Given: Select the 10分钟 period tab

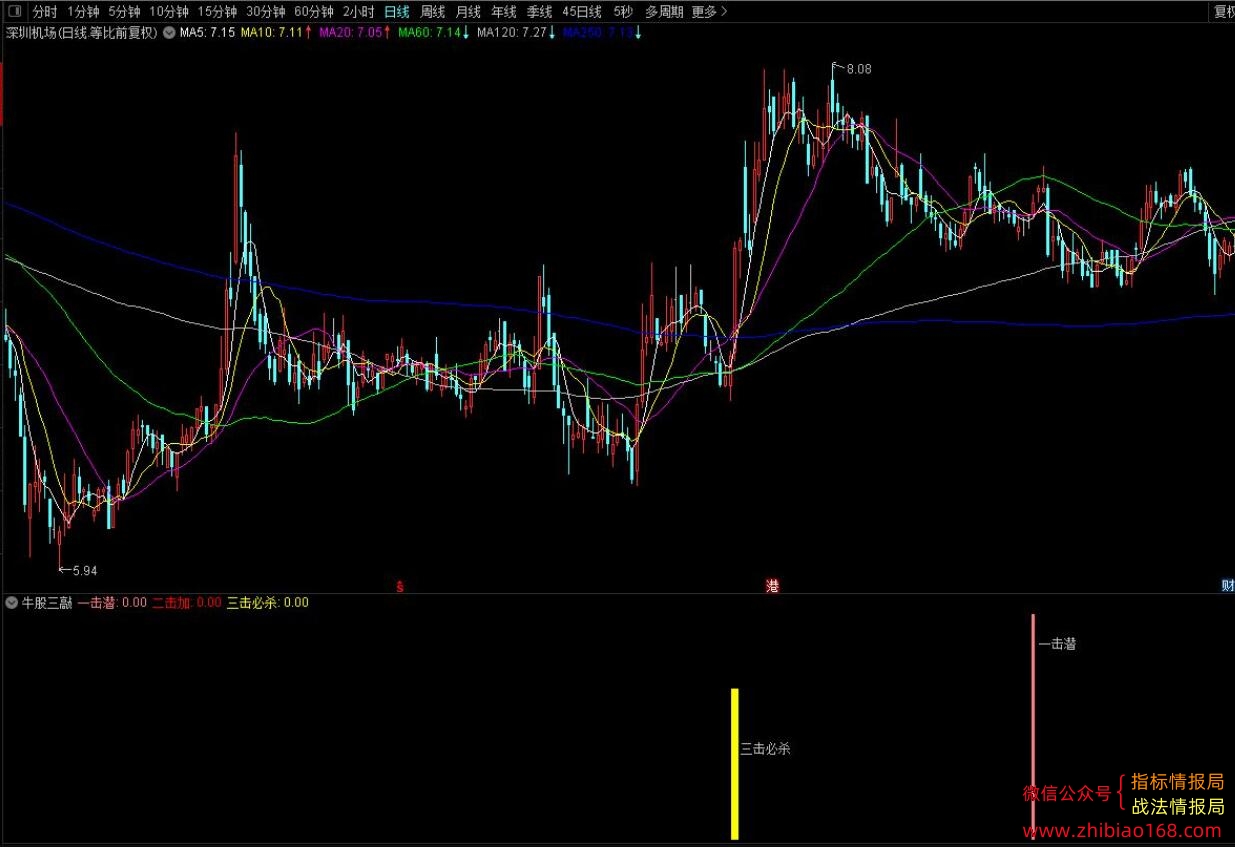Looking at the screenshot, I should [x=168, y=12].
